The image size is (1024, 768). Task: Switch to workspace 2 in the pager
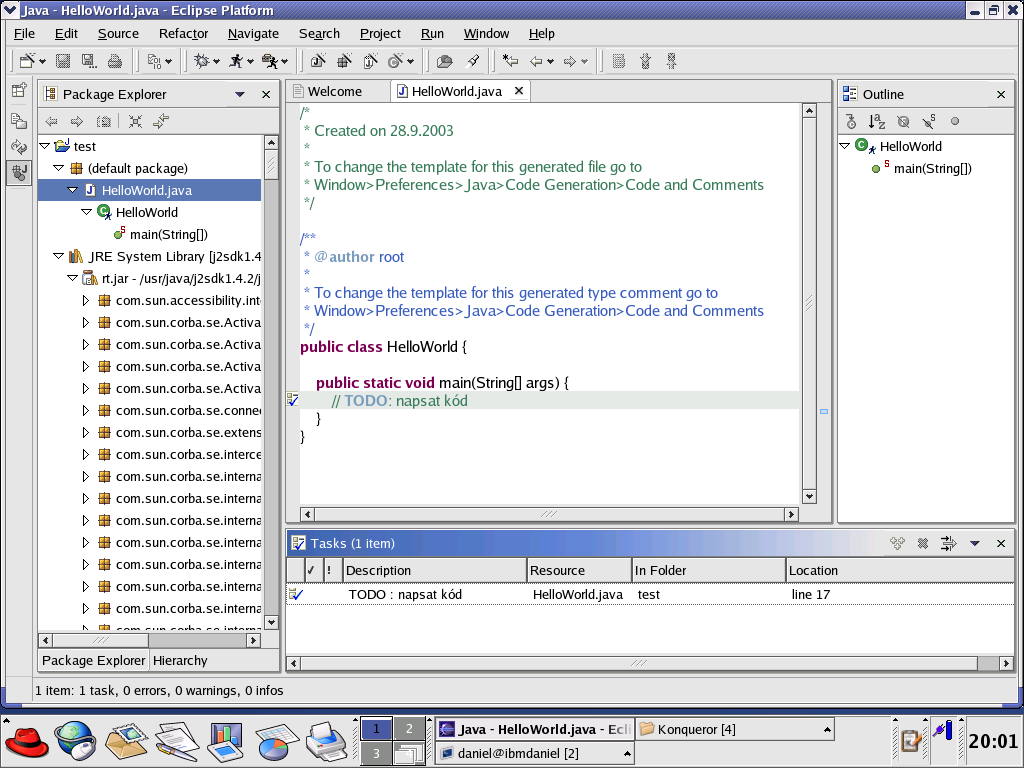(409, 729)
